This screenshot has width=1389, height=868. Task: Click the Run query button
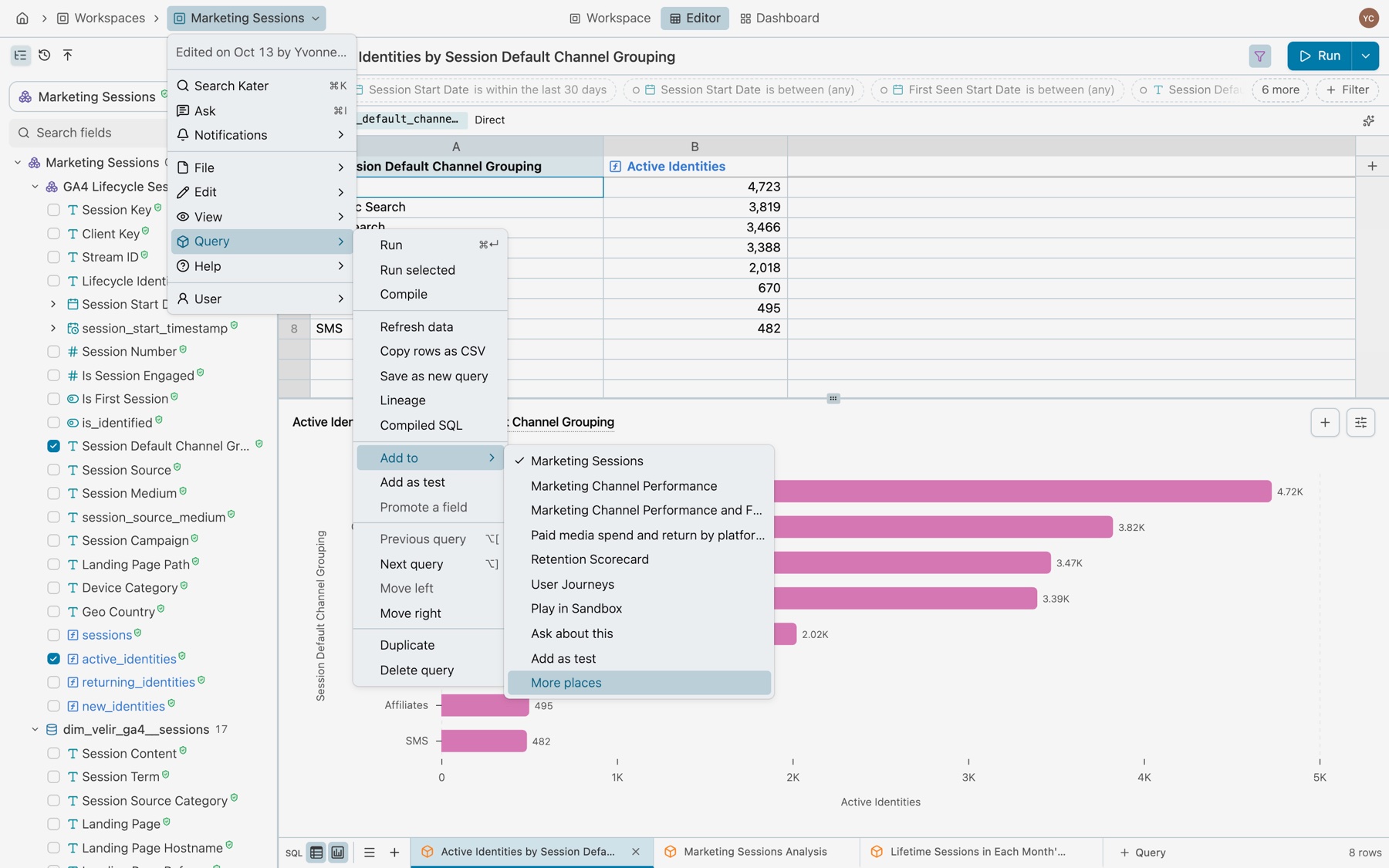1320,56
